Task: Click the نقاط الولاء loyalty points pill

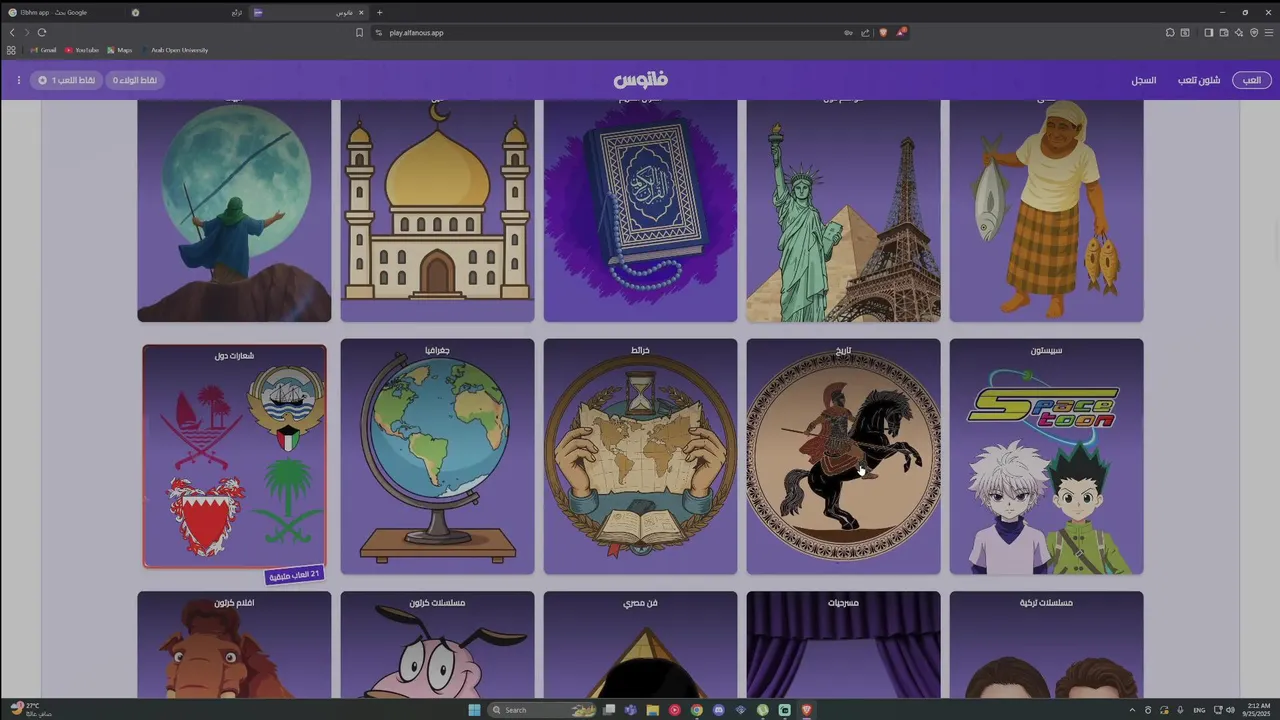Action: pyautogui.click(x=135, y=80)
